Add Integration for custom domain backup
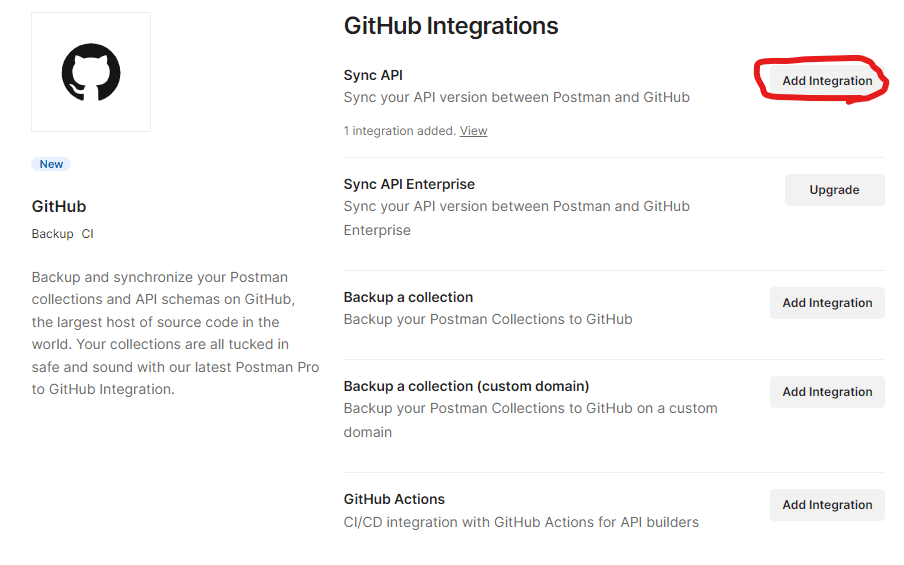The width and height of the screenshot is (904, 565). 827,392
